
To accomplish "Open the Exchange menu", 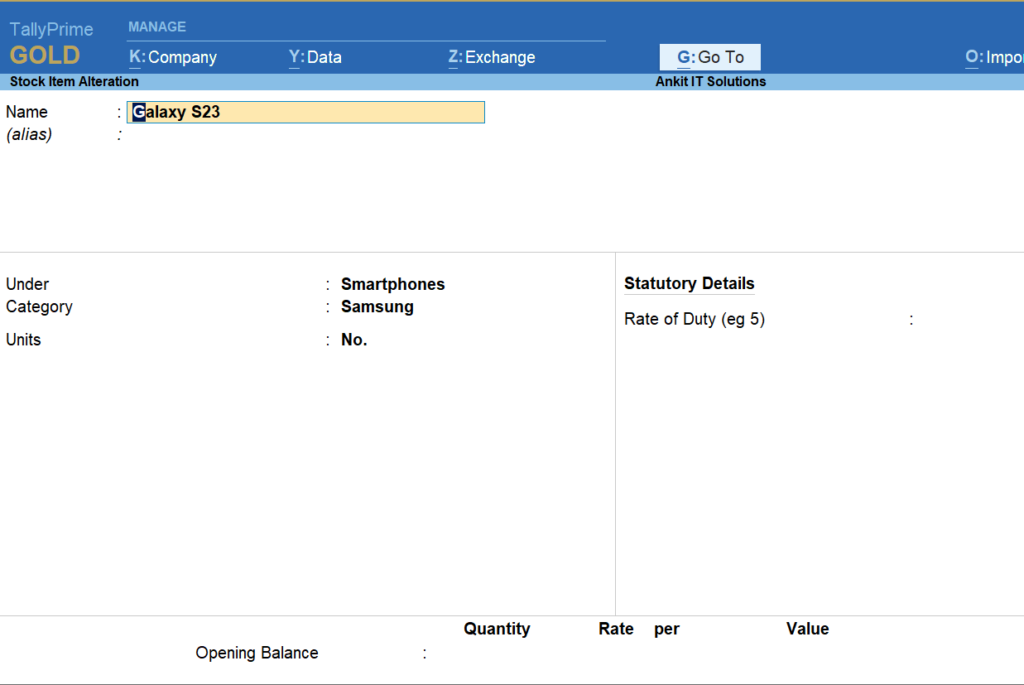I will pos(492,57).
